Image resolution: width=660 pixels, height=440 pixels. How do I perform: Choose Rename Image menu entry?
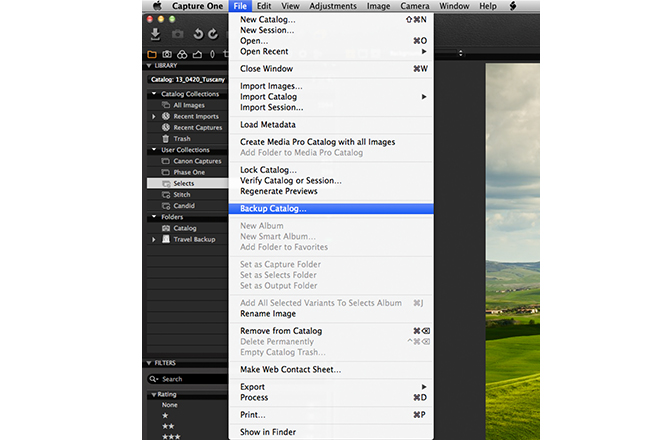(331, 314)
